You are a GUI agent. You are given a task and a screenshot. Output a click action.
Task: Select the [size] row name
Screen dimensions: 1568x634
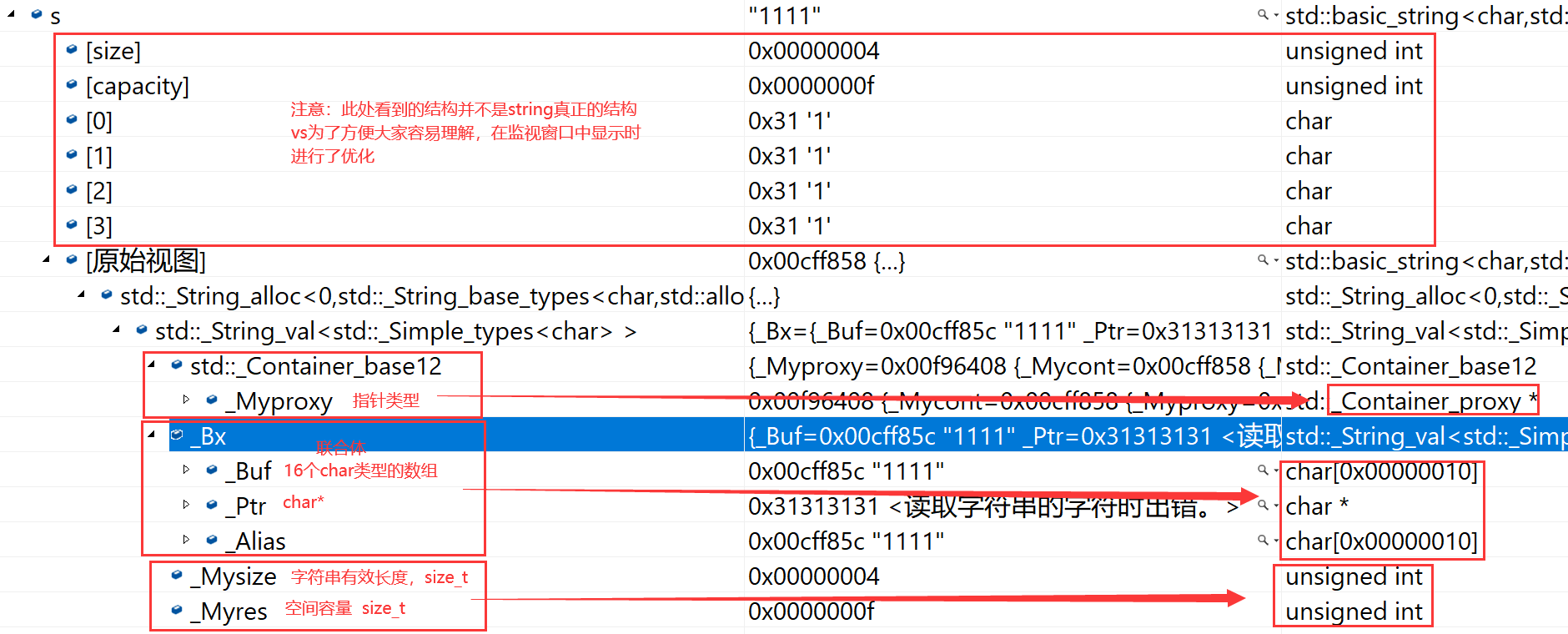click(113, 51)
